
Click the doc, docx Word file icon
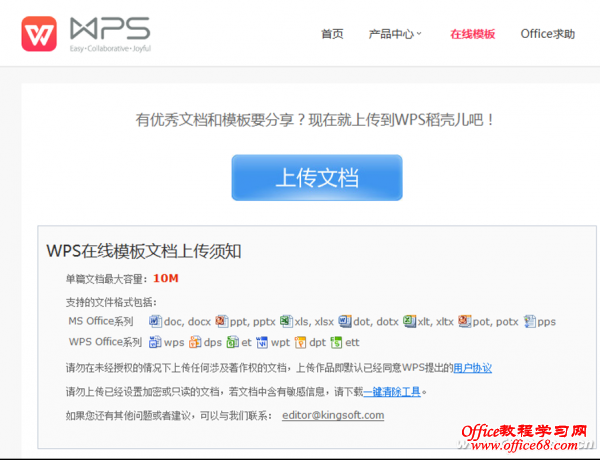tap(155, 321)
